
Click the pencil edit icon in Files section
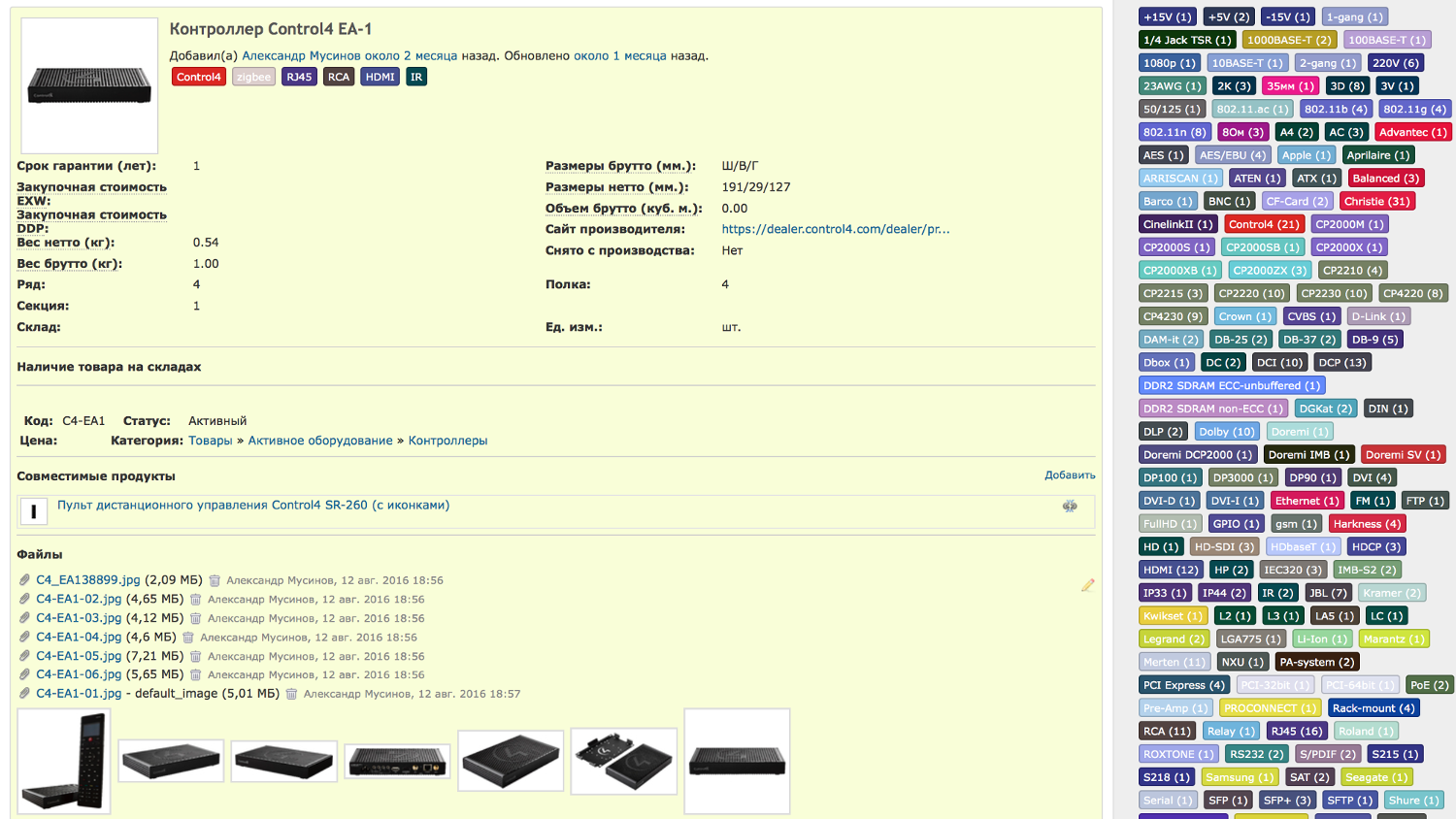(1088, 585)
